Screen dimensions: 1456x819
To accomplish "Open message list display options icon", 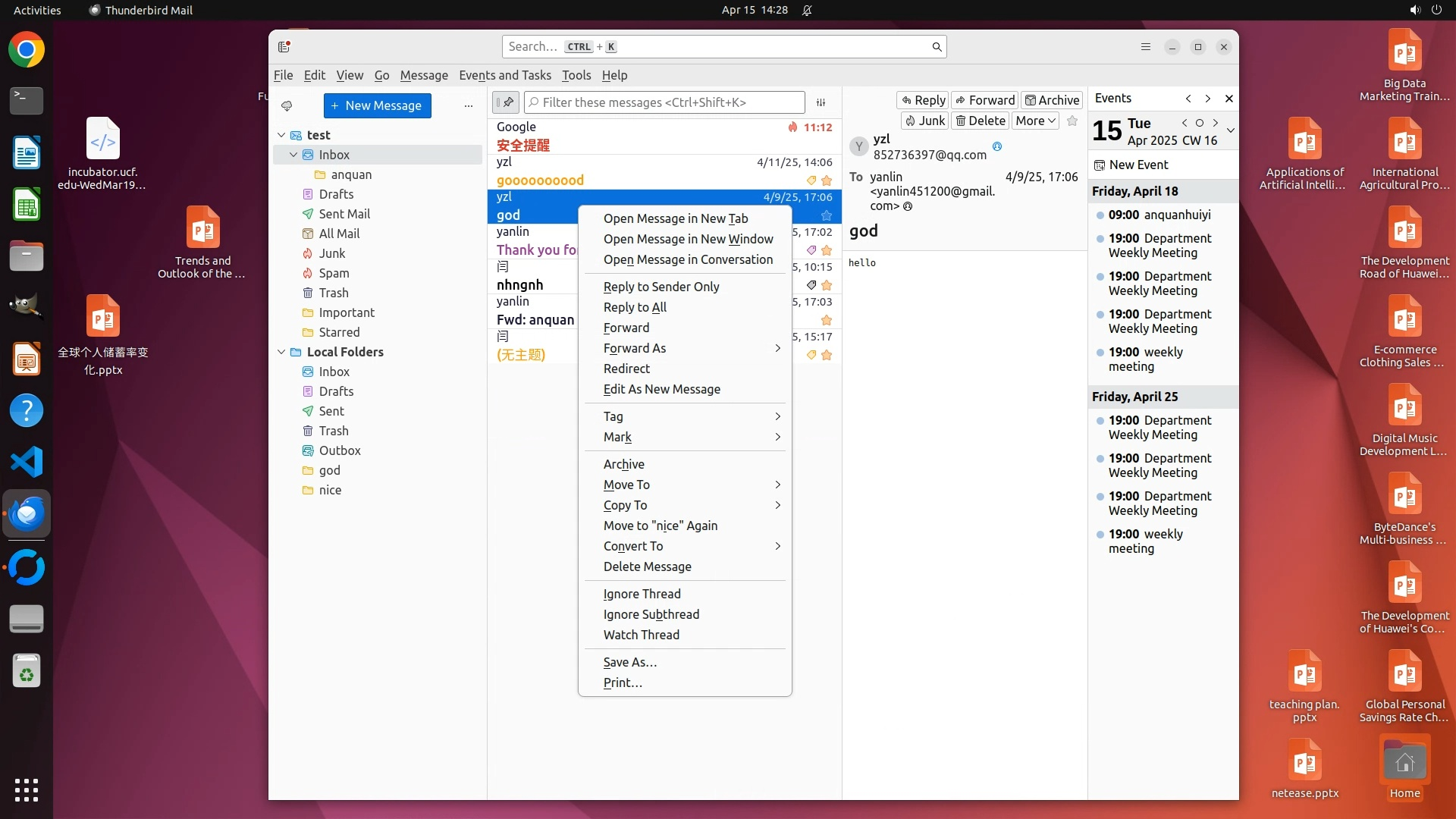I will pyautogui.click(x=821, y=102).
